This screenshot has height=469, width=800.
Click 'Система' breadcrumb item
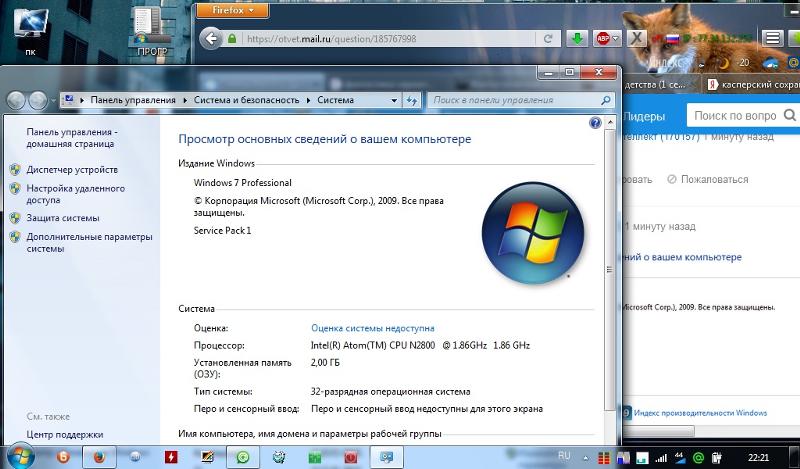click(x=335, y=100)
